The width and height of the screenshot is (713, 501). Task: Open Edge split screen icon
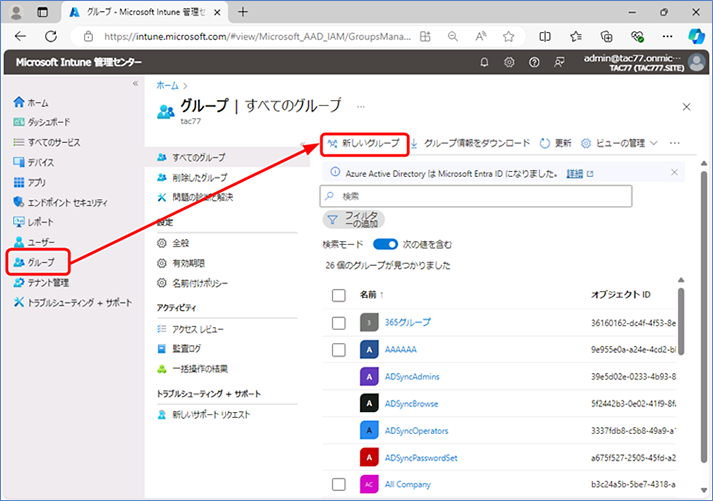pos(545,36)
